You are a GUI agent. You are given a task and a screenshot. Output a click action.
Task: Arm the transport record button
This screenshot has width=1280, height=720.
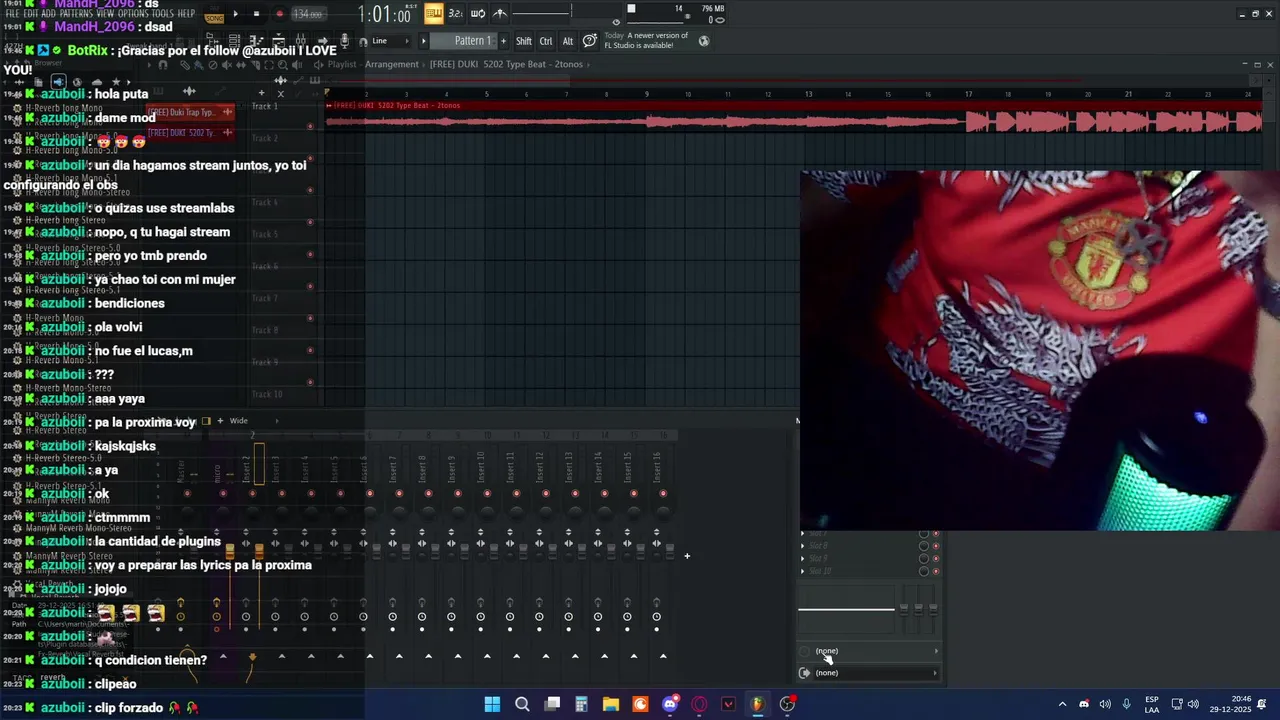pyautogui.click(x=279, y=14)
